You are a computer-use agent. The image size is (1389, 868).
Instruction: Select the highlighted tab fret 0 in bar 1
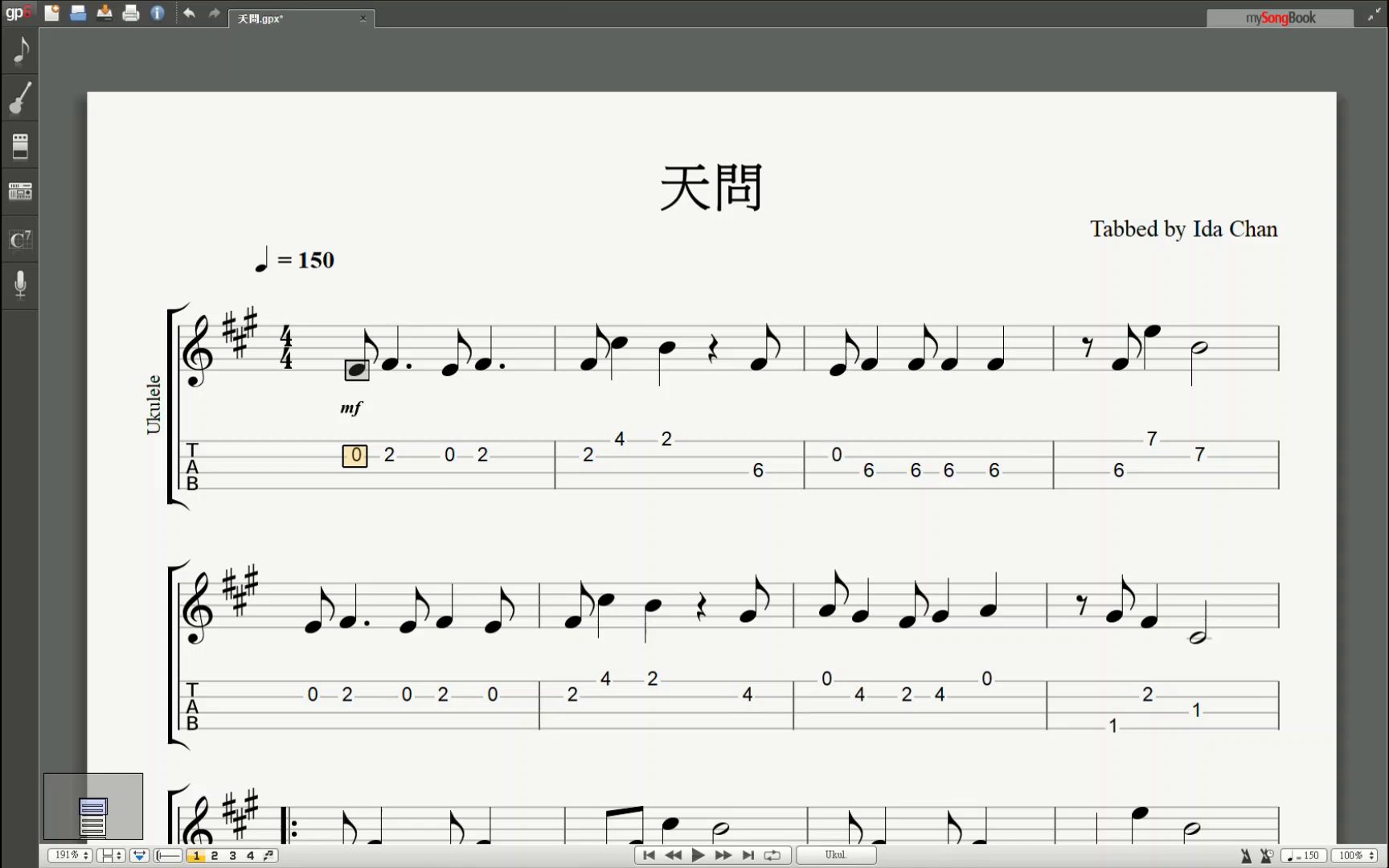tap(355, 456)
